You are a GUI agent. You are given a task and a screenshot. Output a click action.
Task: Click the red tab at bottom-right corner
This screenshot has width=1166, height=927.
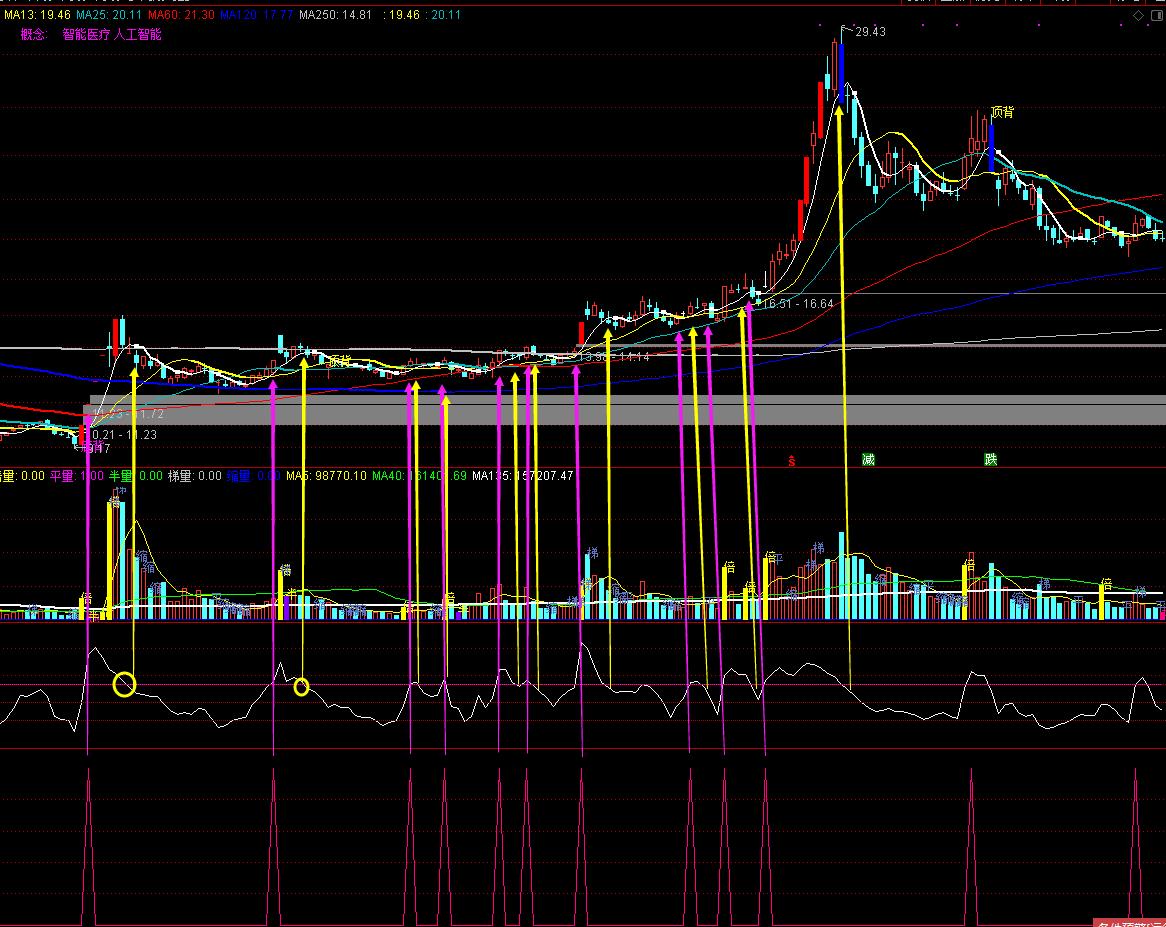pos(1130,920)
